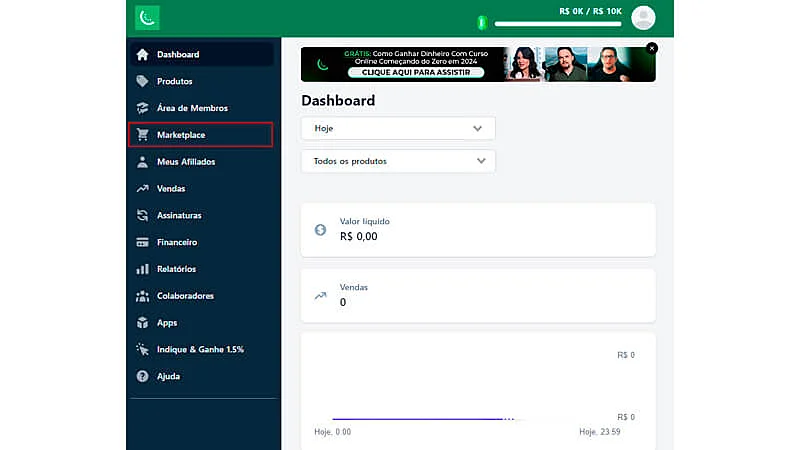Image resolution: width=800 pixels, height=450 pixels.
Task: Click the green moon logo icon
Action: (x=147, y=18)
